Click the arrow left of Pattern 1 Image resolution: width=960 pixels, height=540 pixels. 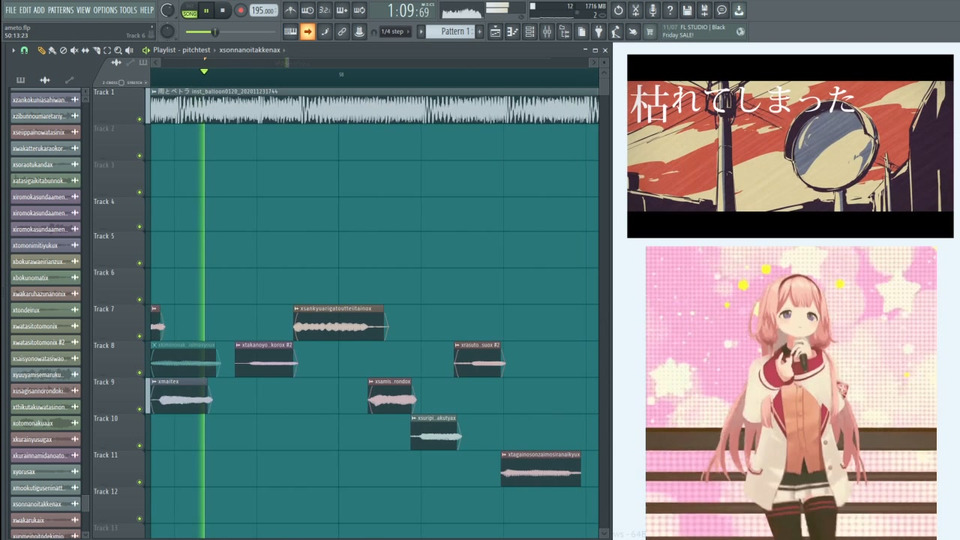tap(421, 31)
